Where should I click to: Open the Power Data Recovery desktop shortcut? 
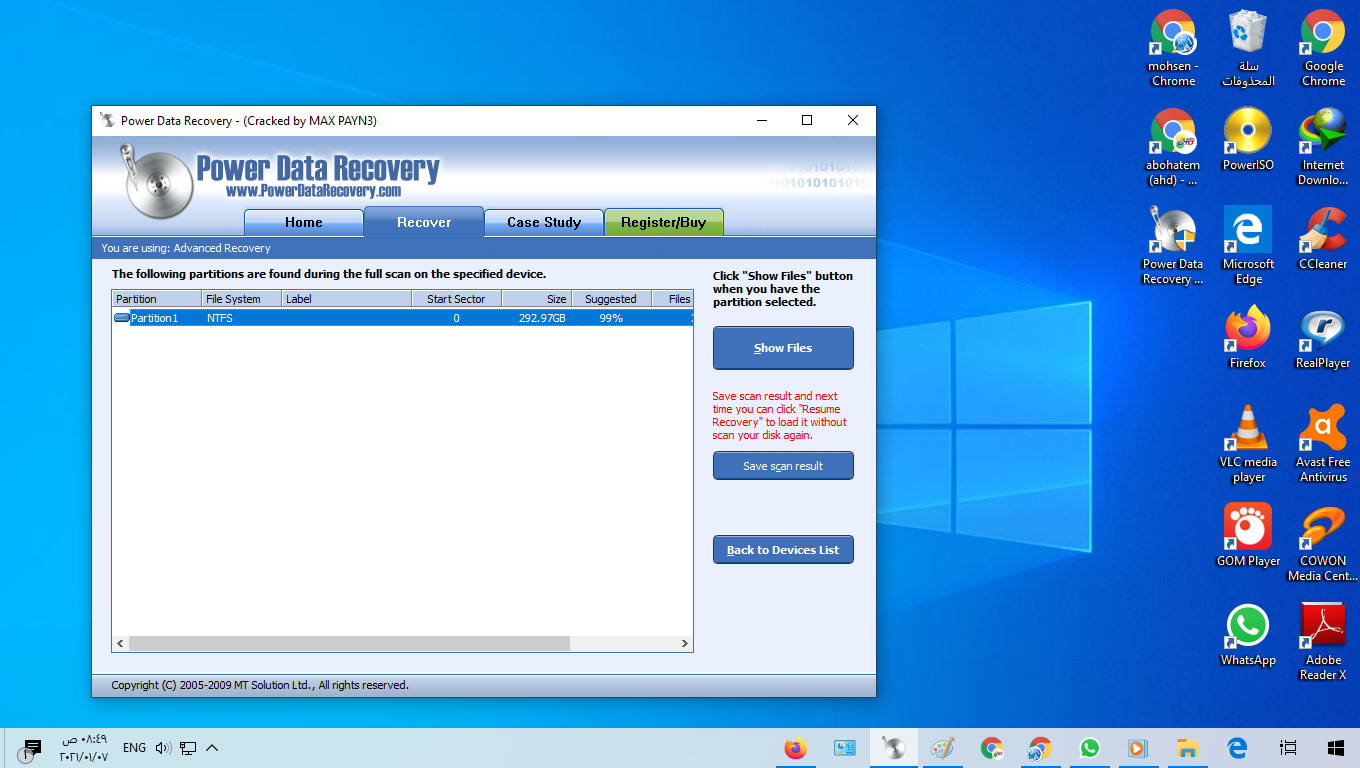(1173, 246)
